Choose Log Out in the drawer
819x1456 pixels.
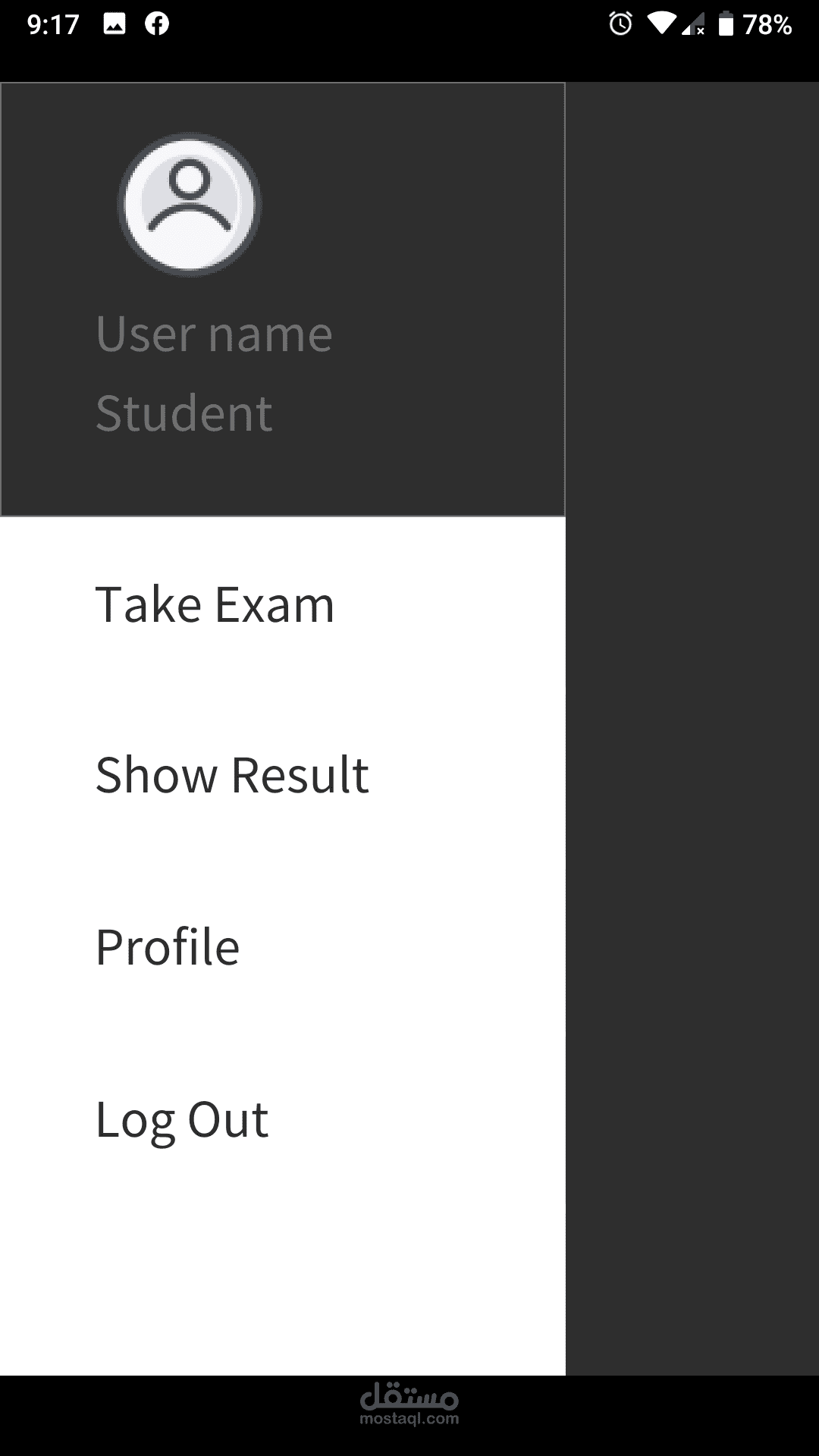(x=182, y=1119)
